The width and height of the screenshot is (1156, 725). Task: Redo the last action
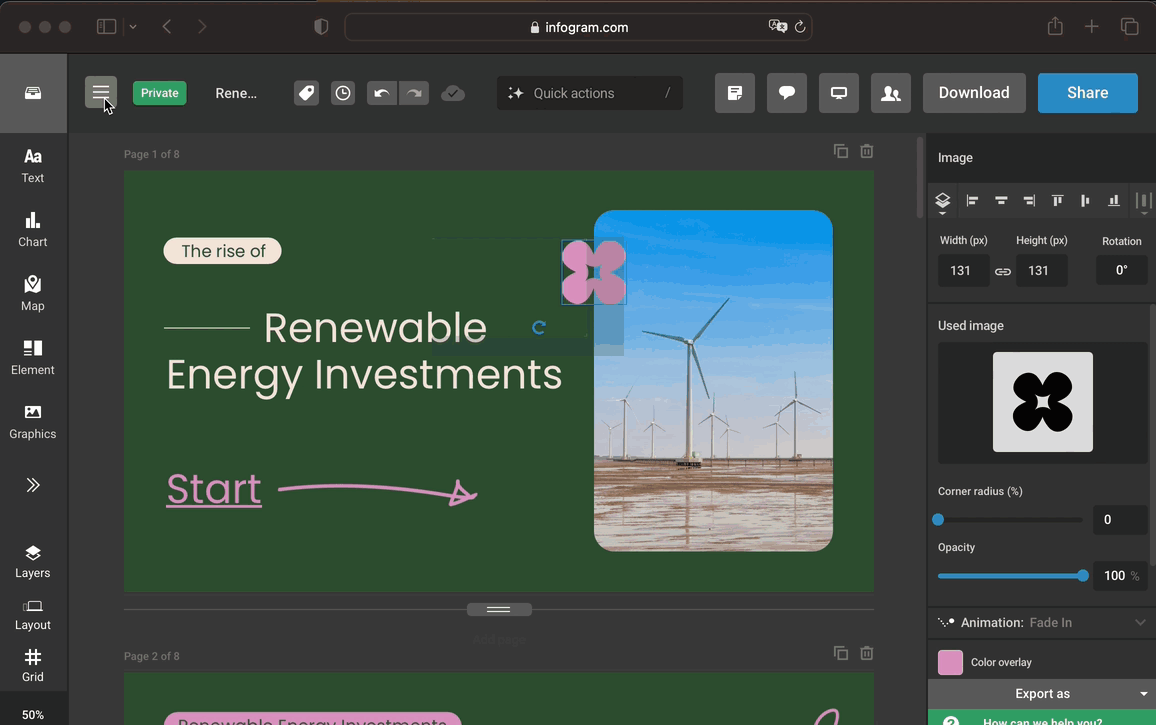414,93
